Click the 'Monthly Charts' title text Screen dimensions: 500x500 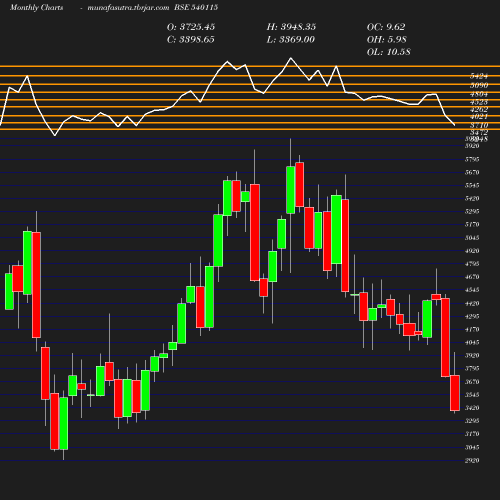(36, 8)
